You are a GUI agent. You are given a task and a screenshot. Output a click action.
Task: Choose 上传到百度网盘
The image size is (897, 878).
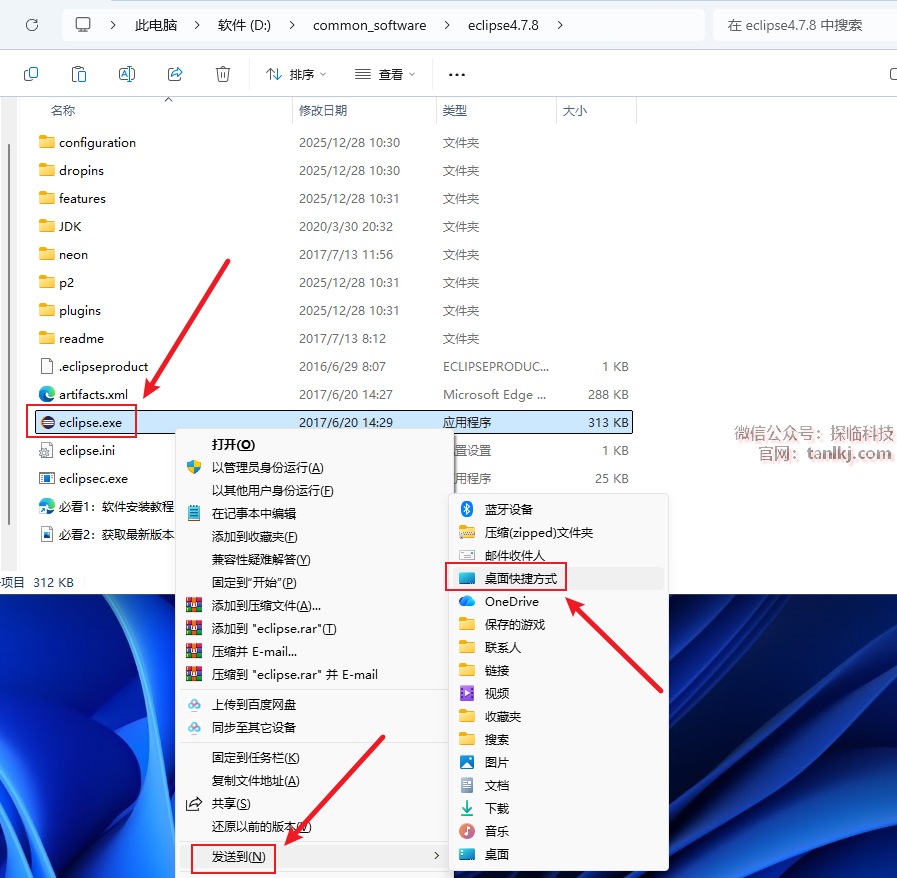click(x=254, y=705)
